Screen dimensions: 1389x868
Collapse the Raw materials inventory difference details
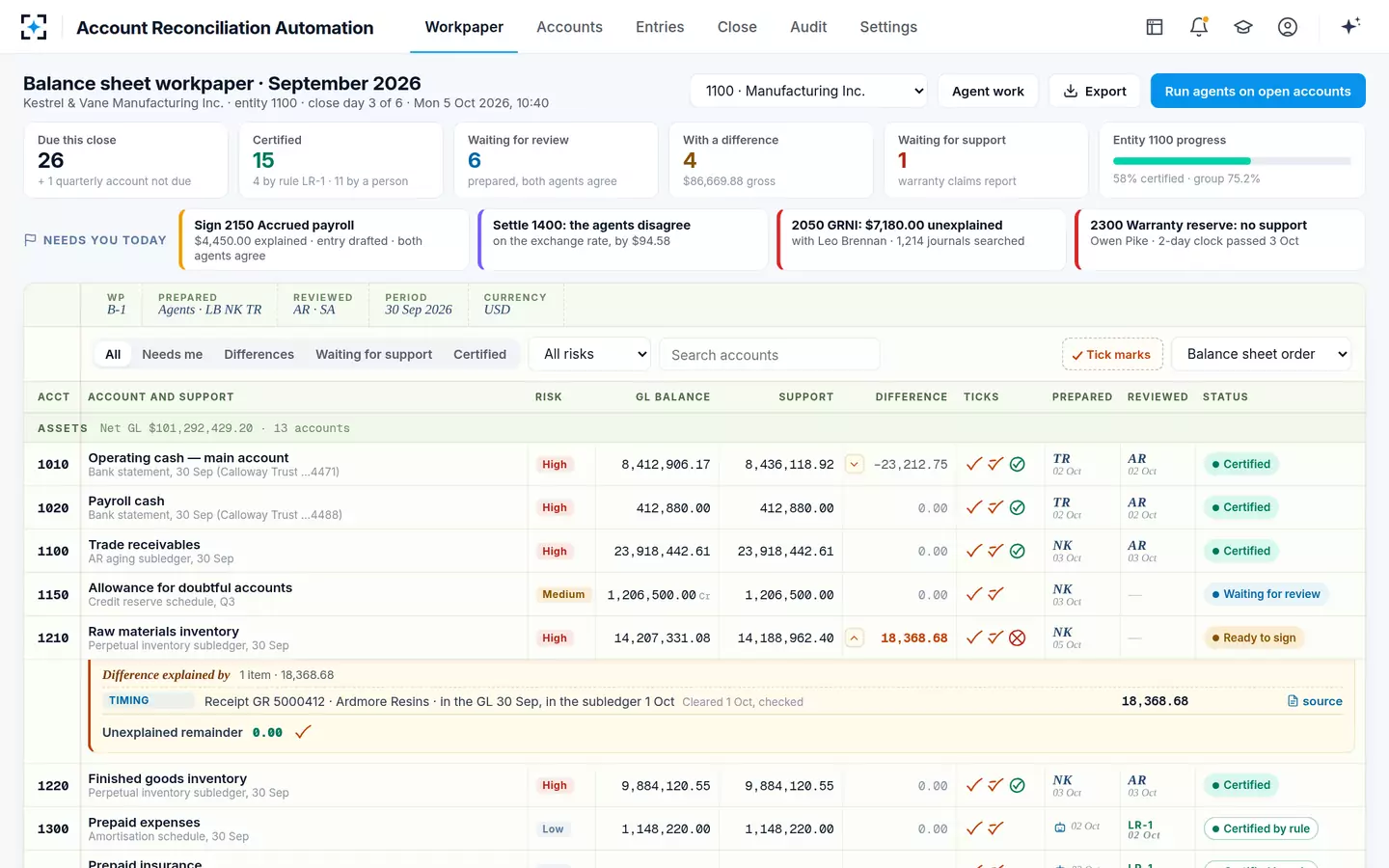854,637
